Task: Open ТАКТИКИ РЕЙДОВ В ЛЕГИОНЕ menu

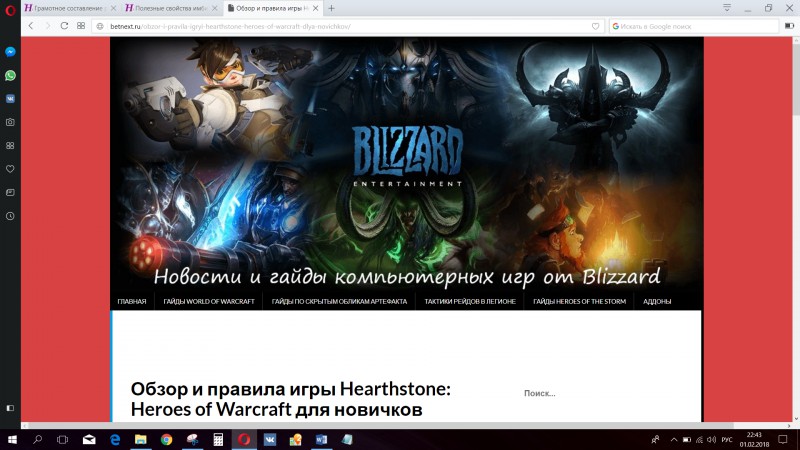Action: point(470,302)
